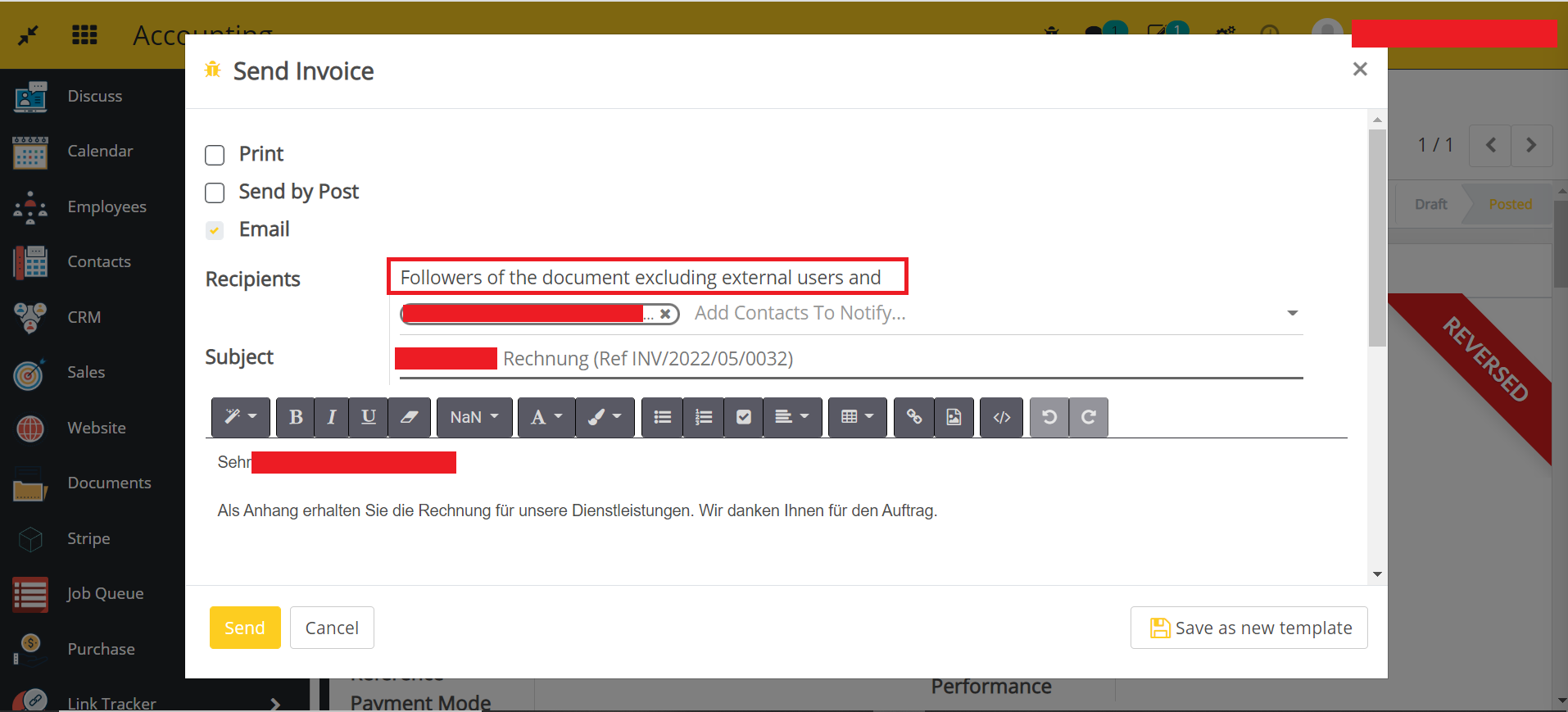Open the highlighter background color dropdown
This screenshot has width=1568, height=712.
[605, 417]
